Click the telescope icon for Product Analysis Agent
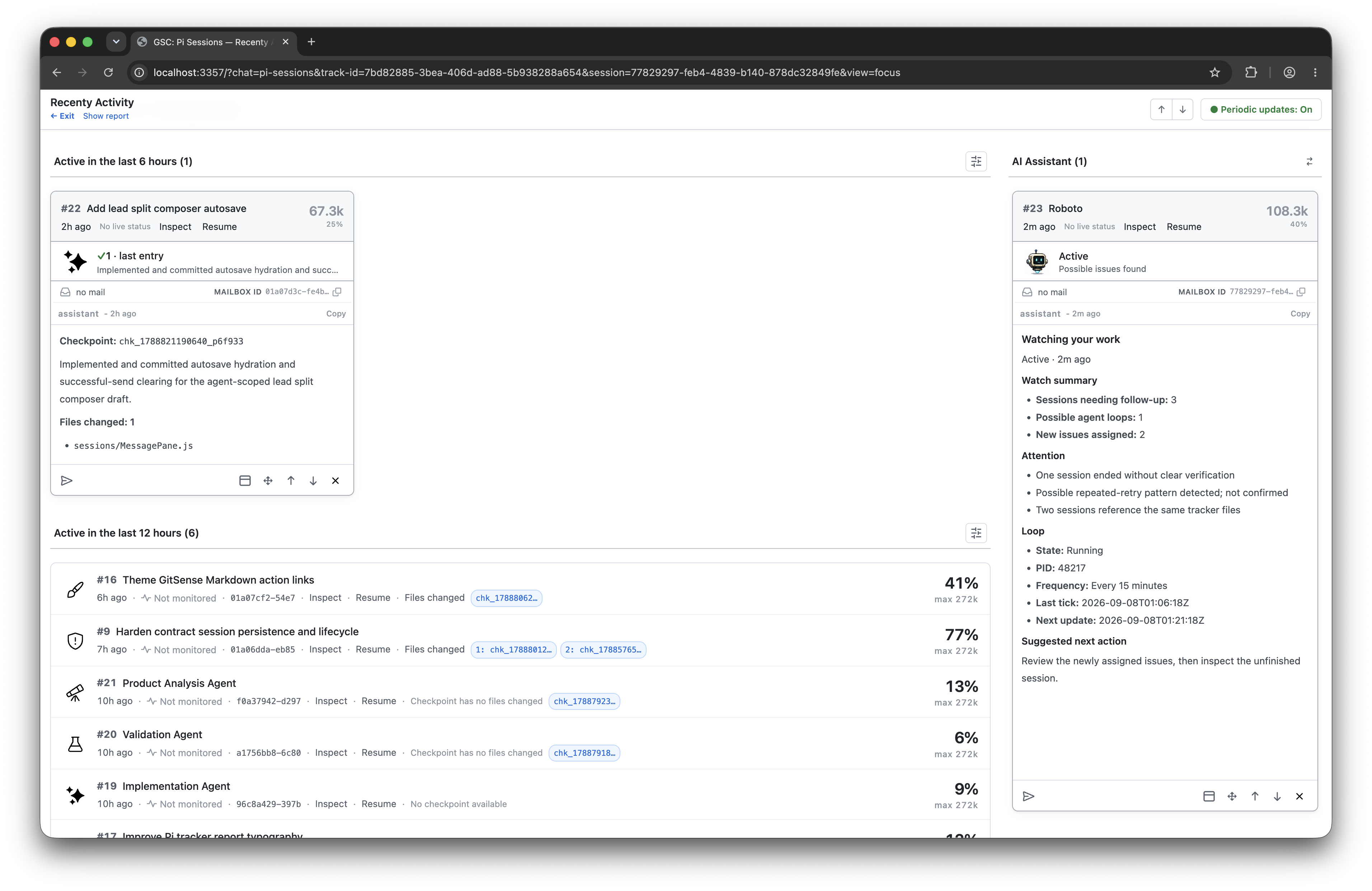Image resolution: width=1372 pixels, height=891 pixels. 75,692
